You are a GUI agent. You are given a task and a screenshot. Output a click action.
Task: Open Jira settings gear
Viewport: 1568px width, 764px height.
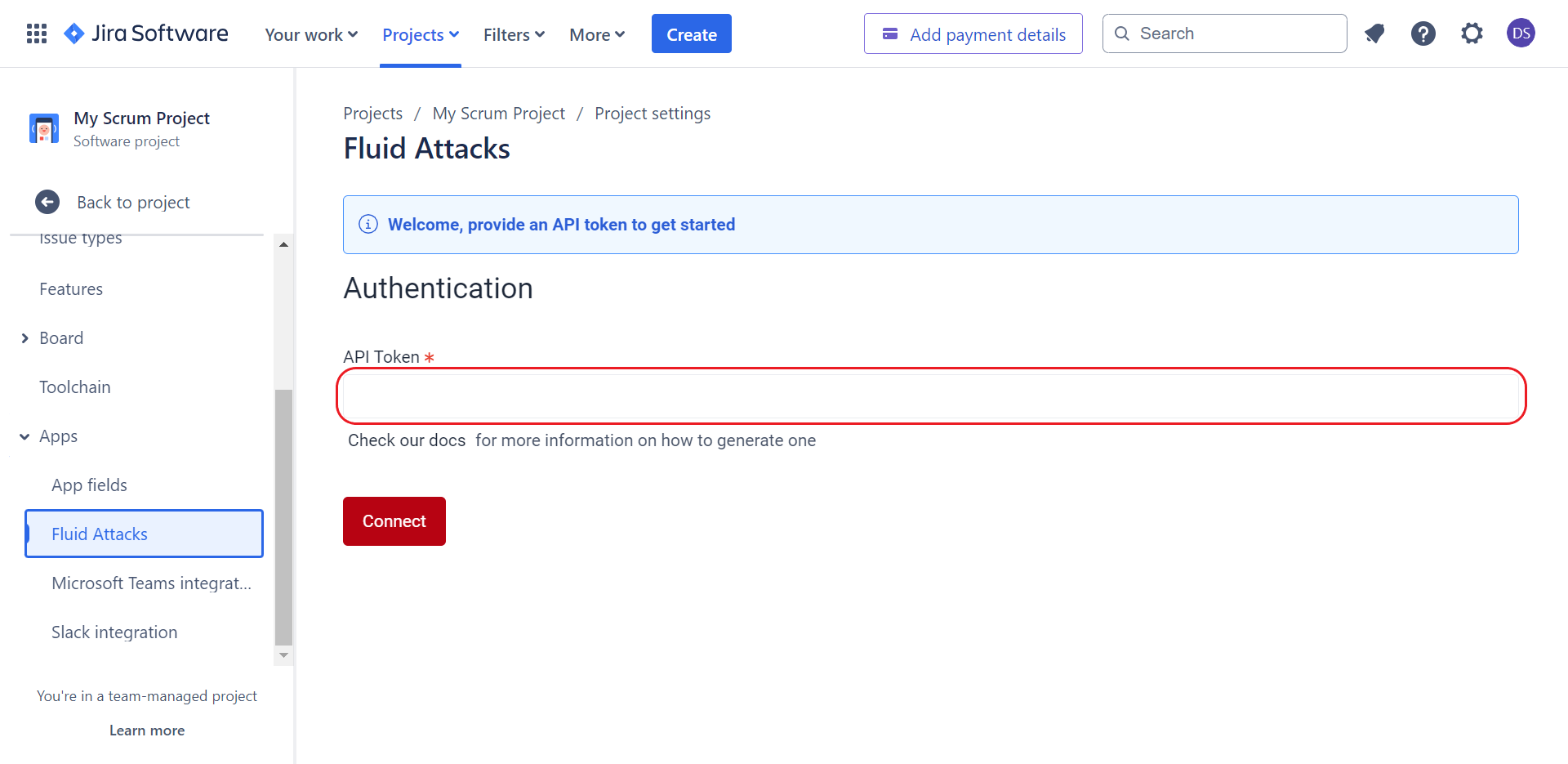(x=1472, y=34)
